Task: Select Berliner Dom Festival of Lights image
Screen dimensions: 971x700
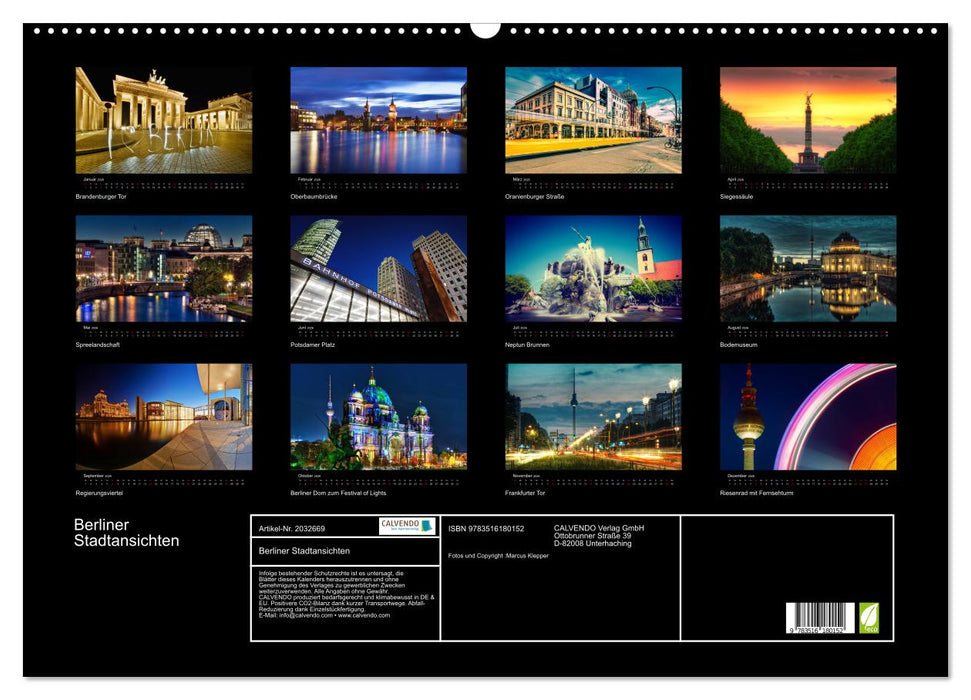Action: pos(378,416)
